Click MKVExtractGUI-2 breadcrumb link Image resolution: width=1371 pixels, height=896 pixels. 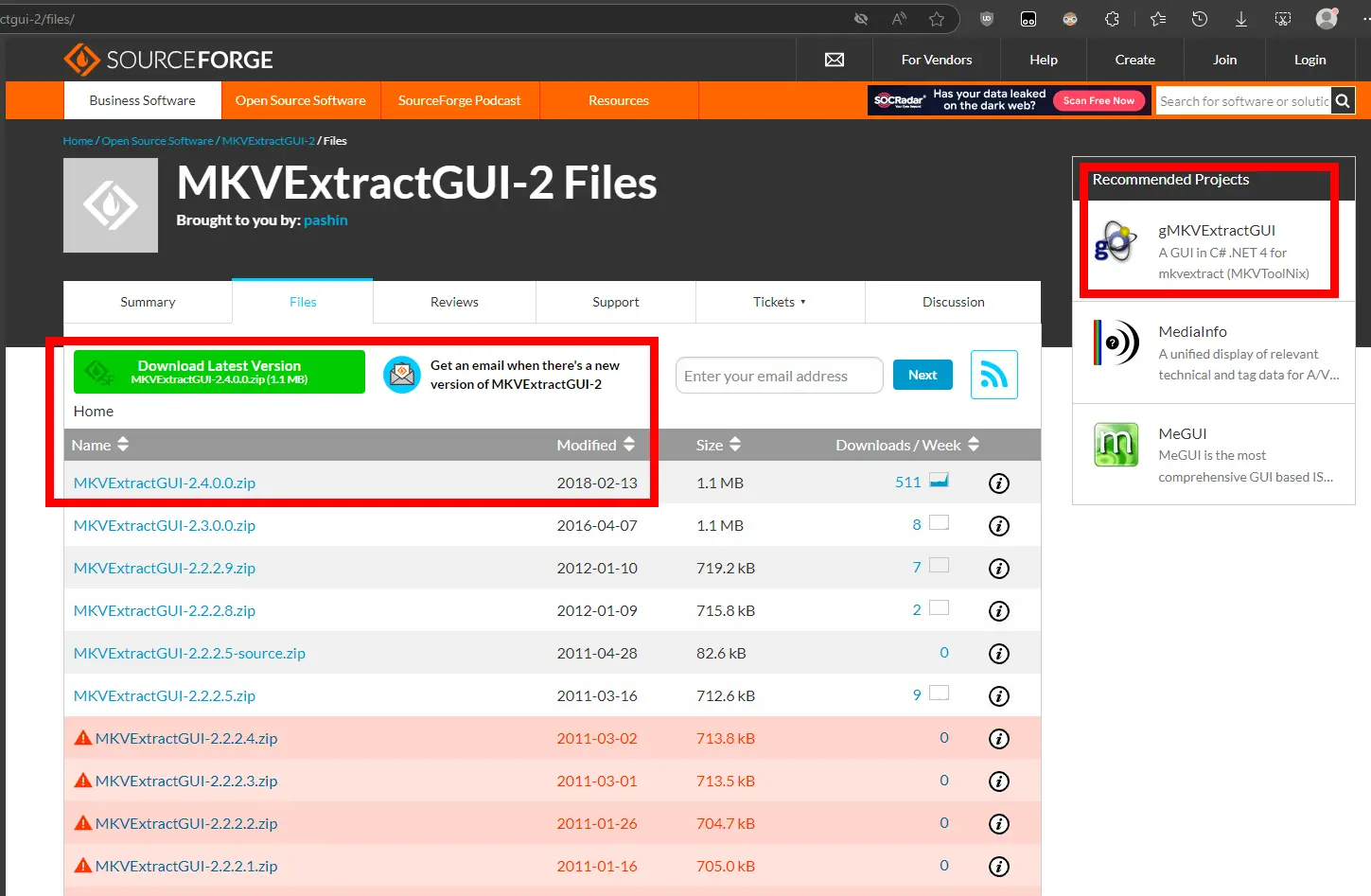(269, 141)
